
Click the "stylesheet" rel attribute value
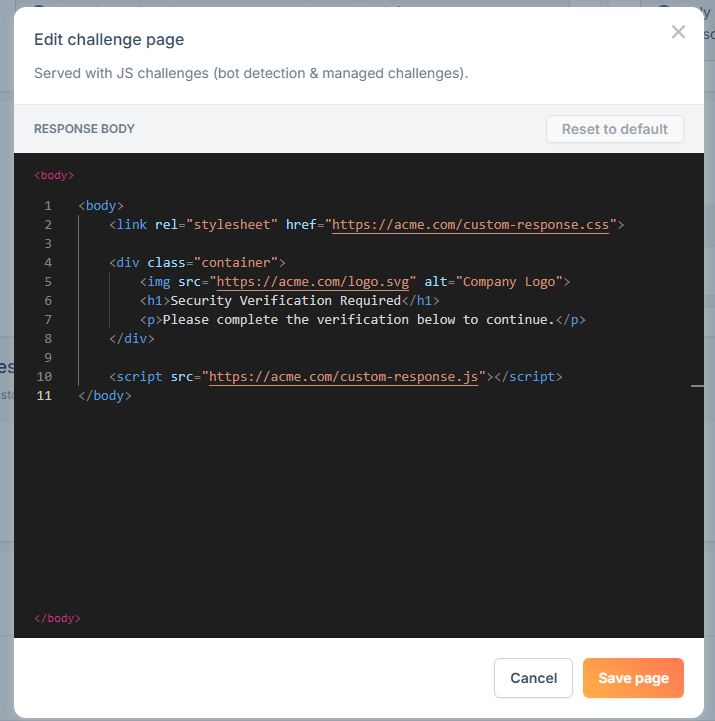pos(232,225)
